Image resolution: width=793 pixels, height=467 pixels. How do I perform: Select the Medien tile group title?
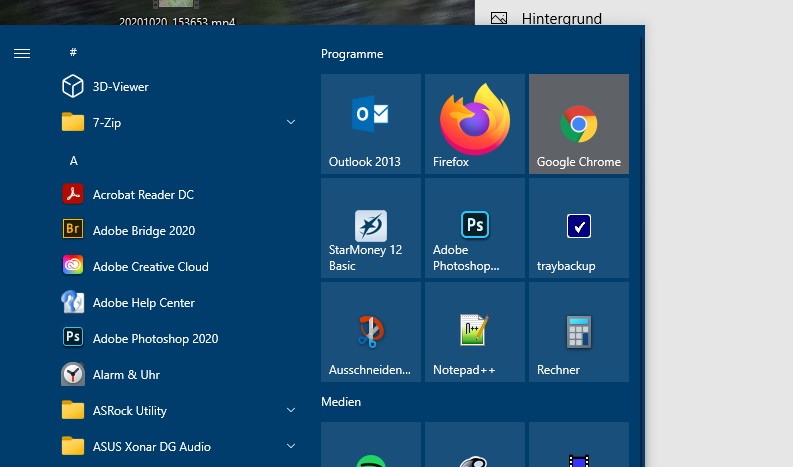(x=341, y=402)
